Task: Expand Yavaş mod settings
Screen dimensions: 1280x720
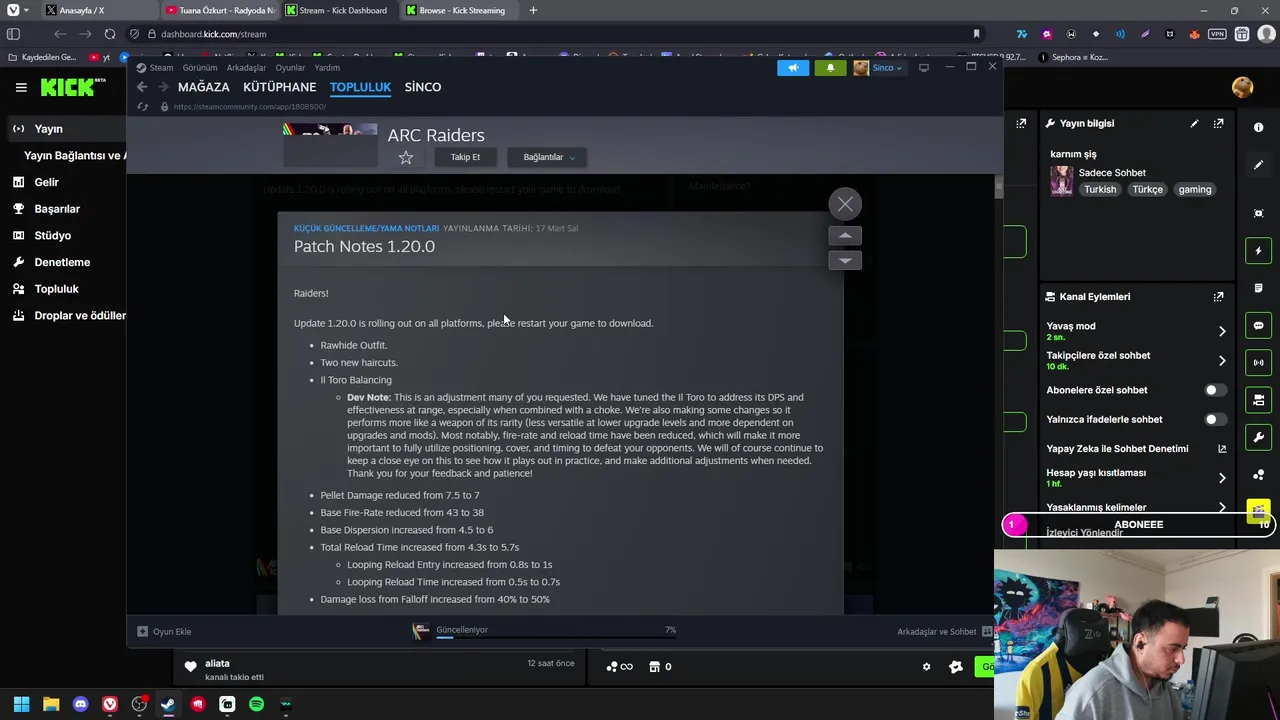Action: (1221, 331)
